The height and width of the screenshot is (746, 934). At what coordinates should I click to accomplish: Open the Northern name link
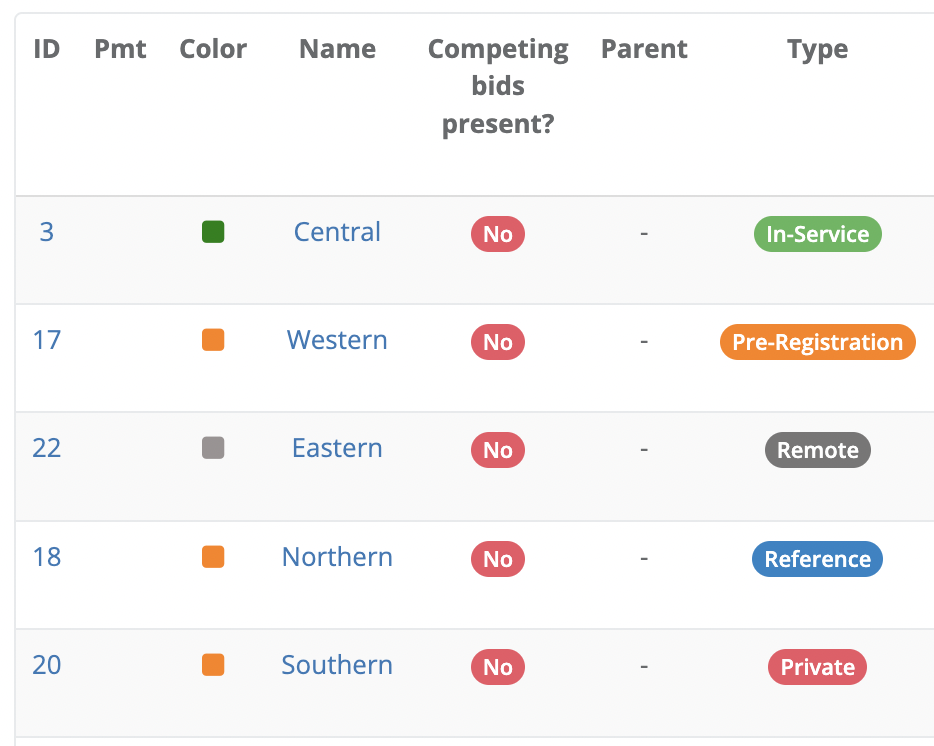pyautogui.click(x=337, y=557)
